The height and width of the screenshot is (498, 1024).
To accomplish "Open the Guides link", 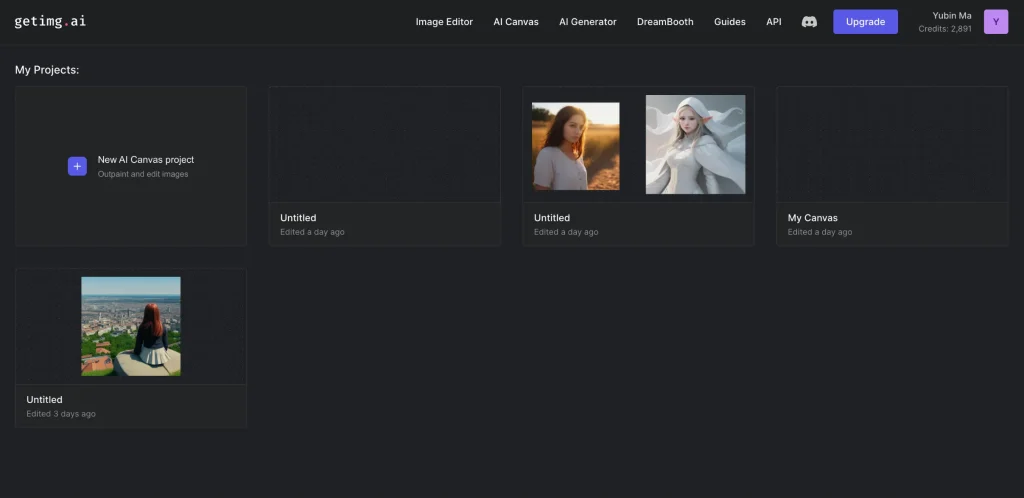I will [x=729, y=22].
